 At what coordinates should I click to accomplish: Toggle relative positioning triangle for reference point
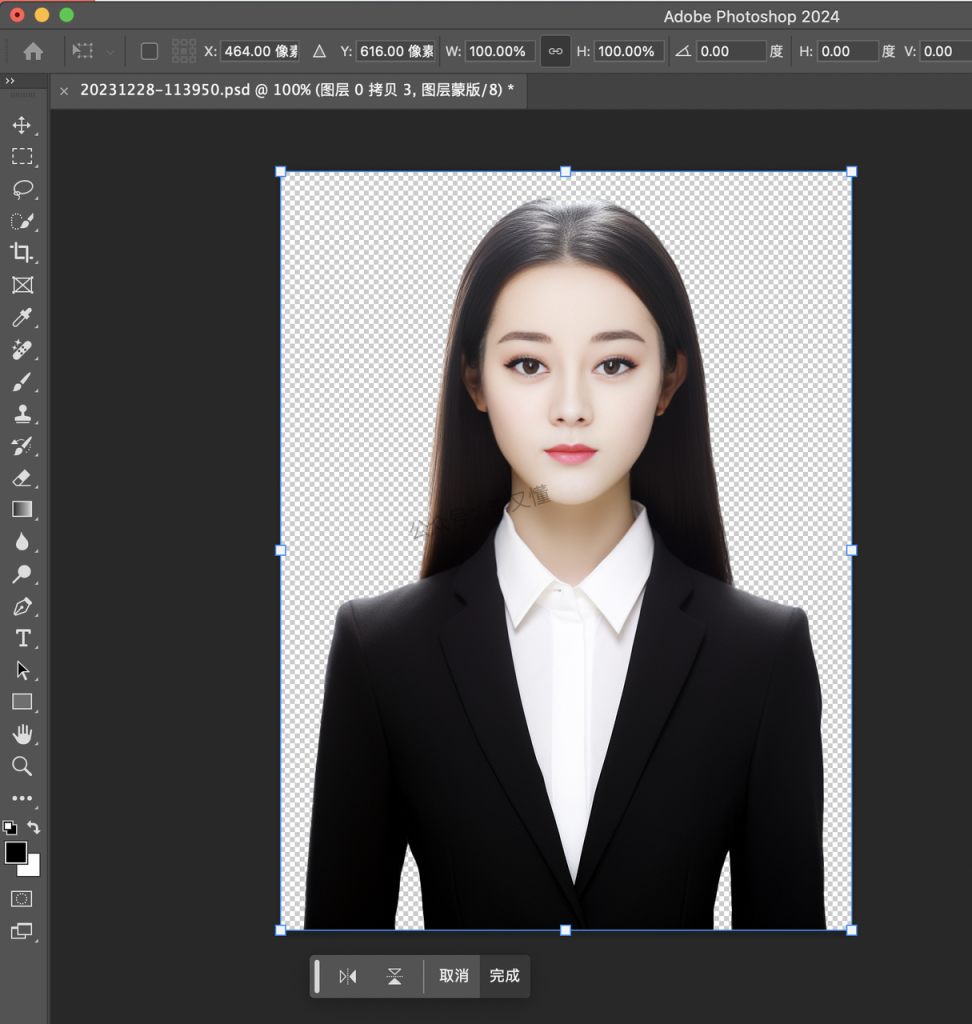tap(319, 51)
